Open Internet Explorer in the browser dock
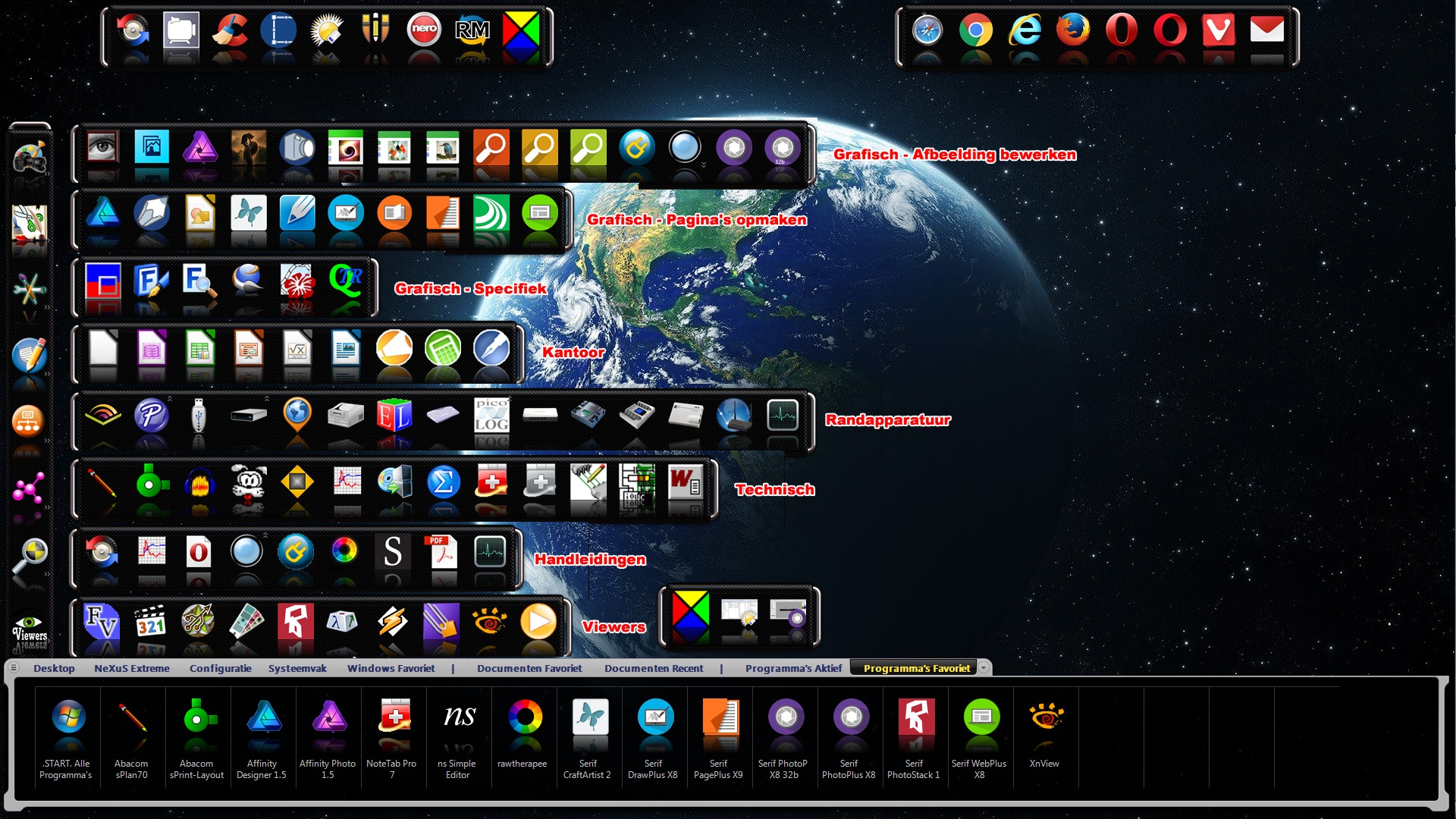The width and height of the screenshot is (1456, 819). tap(1025, 31)
